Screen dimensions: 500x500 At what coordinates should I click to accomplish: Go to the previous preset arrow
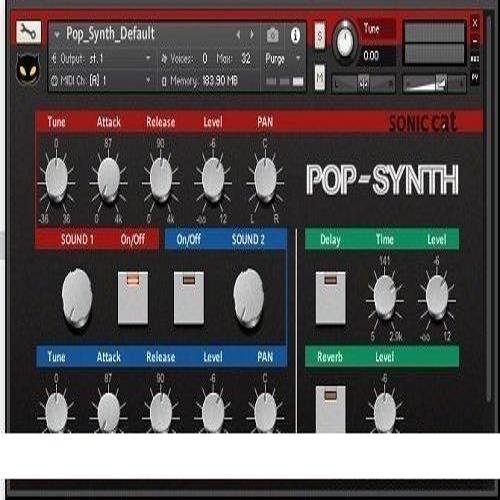point(238,34)
